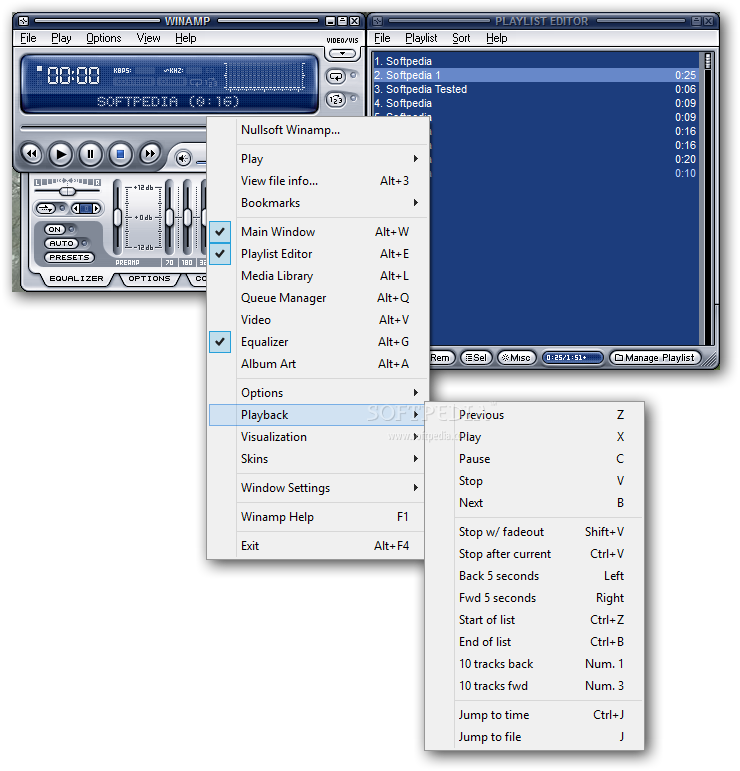Click the Next track transport button
This screenshot has height=771, width=740.
tap(150, 154)
